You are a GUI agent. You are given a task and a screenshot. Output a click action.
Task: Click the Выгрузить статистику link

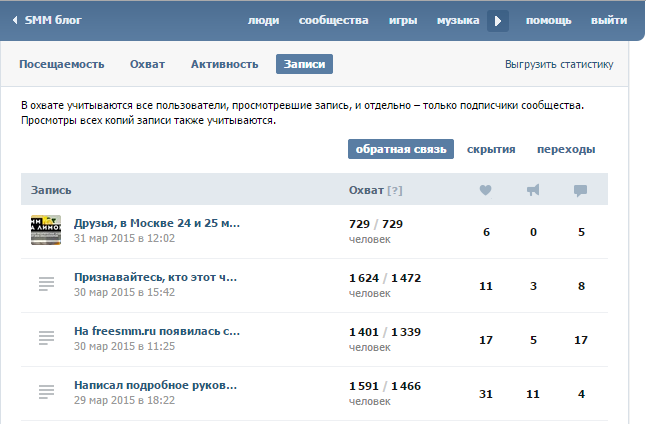pyautogui.click(x=559, y=64)
